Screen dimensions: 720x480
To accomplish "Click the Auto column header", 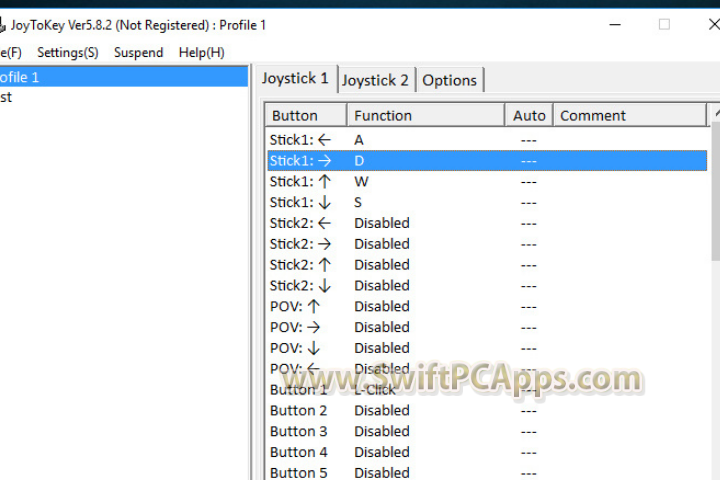I will tap(529, 115).
